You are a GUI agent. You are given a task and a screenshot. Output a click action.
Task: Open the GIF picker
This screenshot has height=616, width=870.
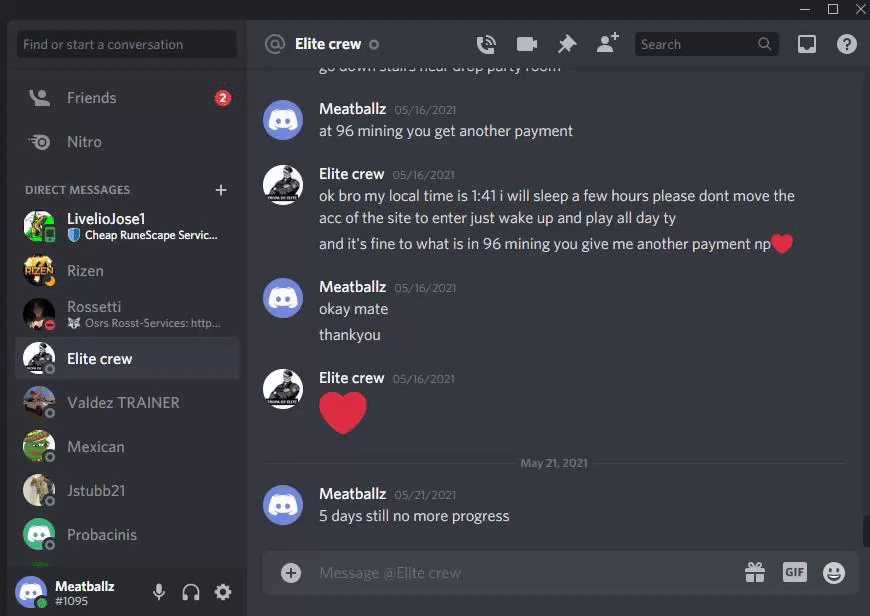[795, 572]
